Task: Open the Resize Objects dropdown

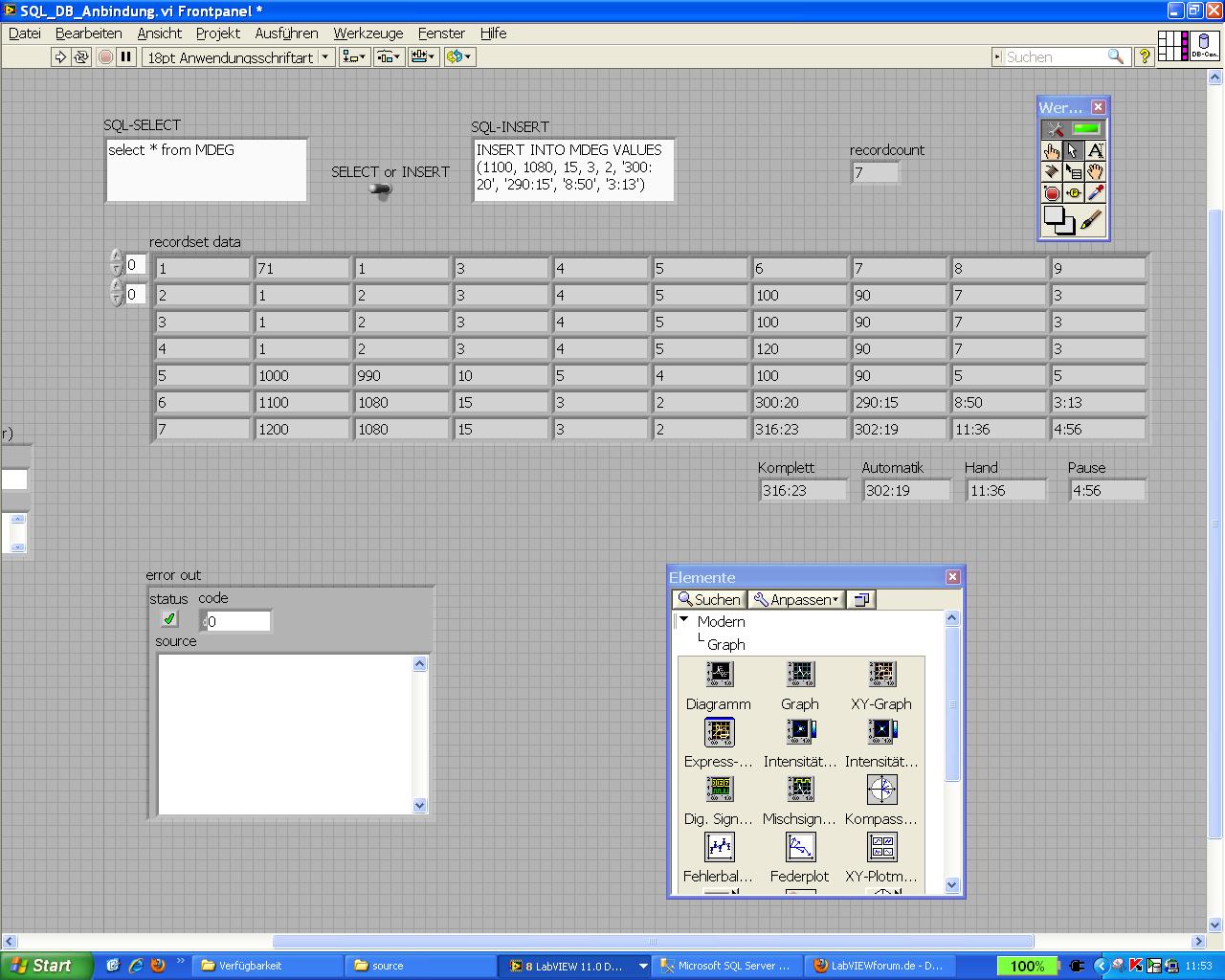Action: [x=423, y=57]
